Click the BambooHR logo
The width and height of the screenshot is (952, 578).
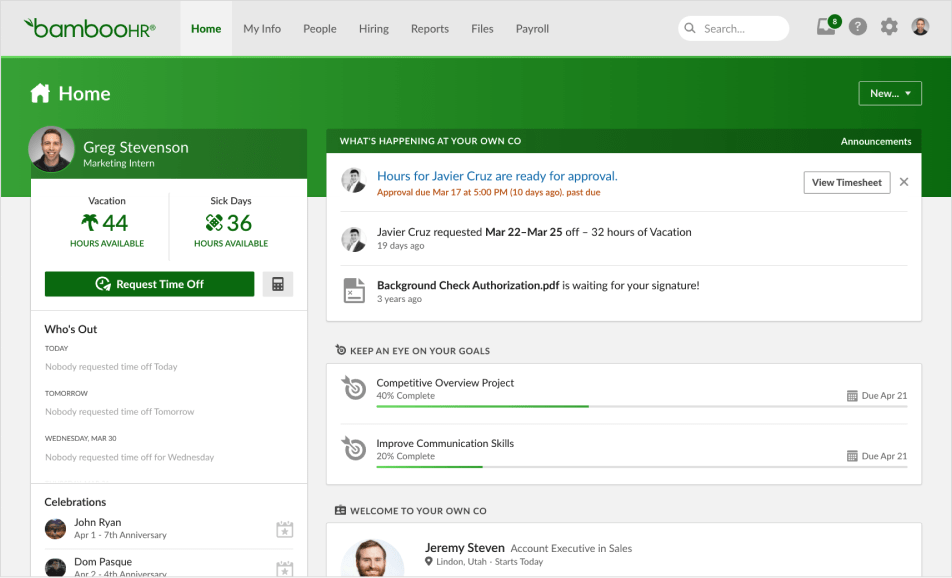point(90,28)
